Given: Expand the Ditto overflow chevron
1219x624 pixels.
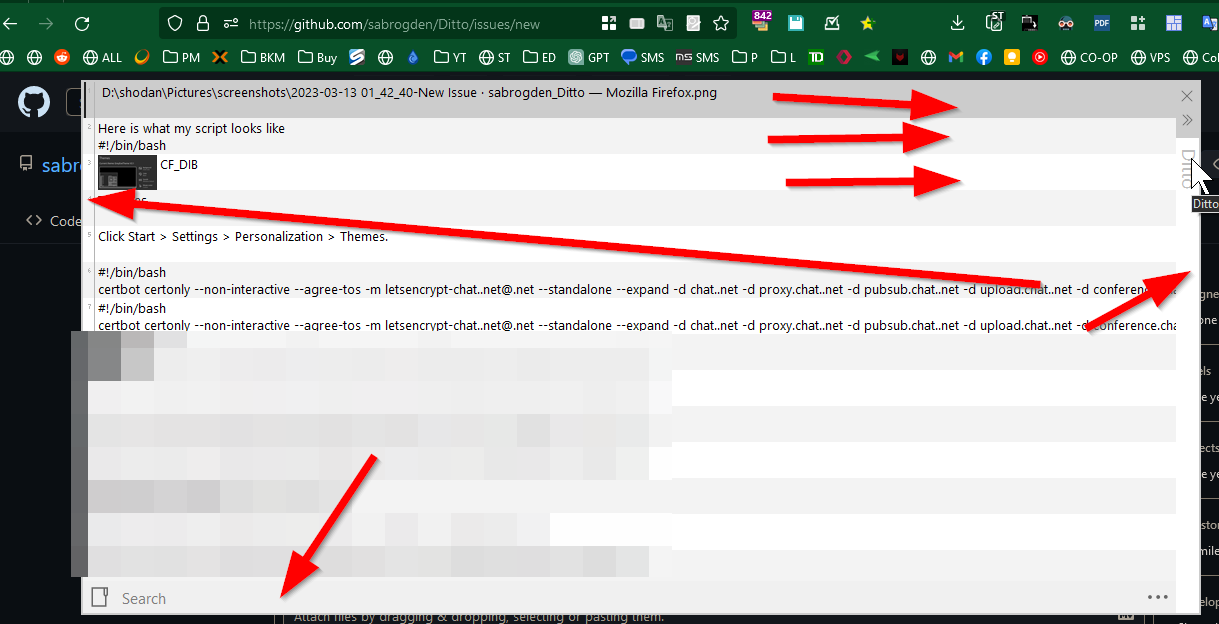Looking at the screenshot, I should tap(1187, 120).
